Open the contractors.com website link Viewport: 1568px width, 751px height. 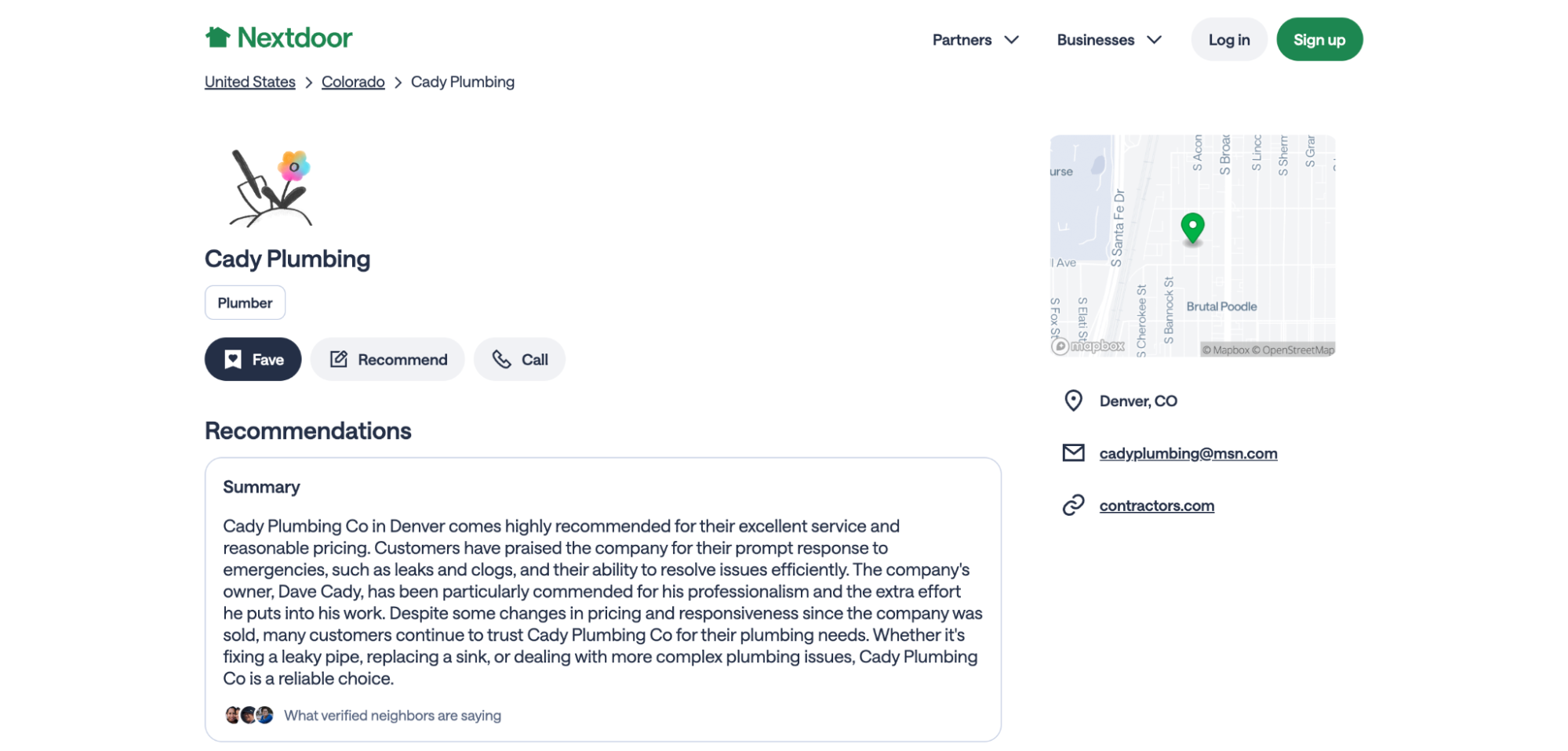pyautogui.click(x=1157, y=505)
